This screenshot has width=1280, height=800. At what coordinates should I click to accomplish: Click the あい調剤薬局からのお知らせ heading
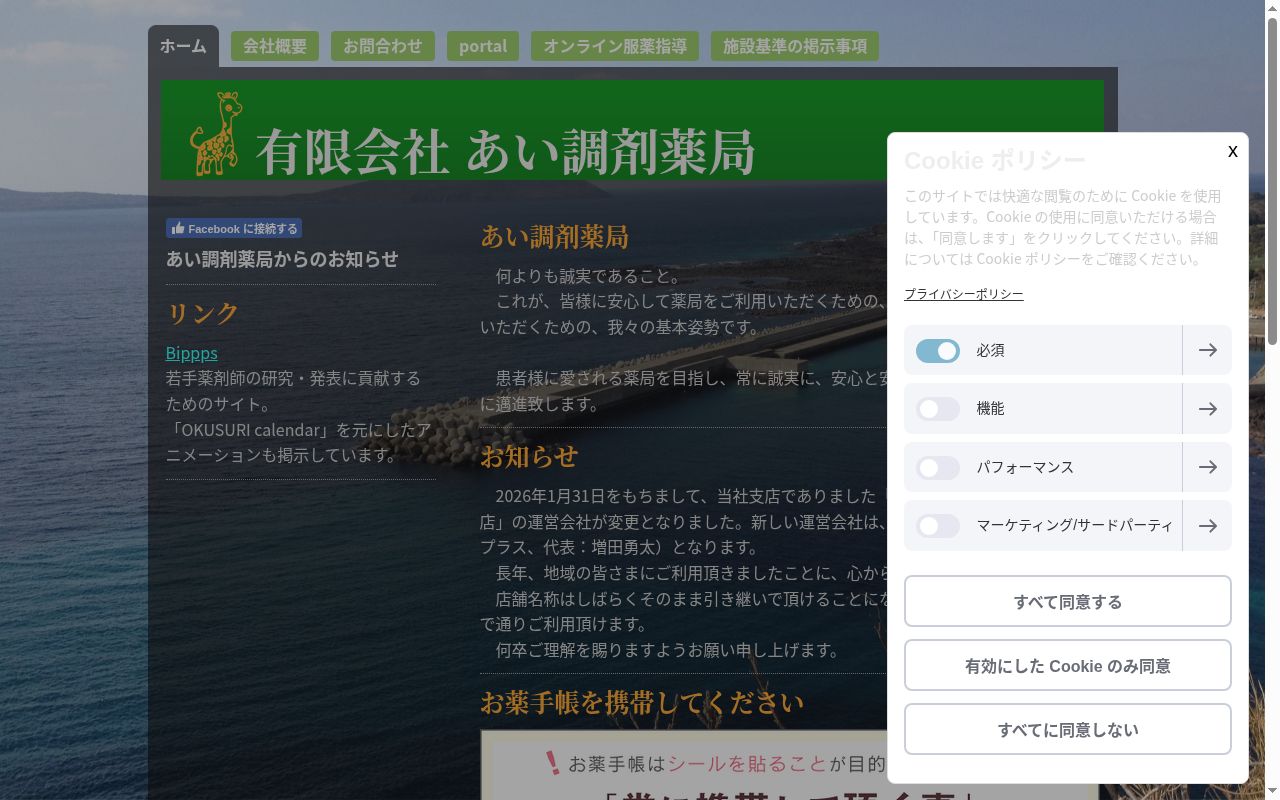[x=282, y=259]
